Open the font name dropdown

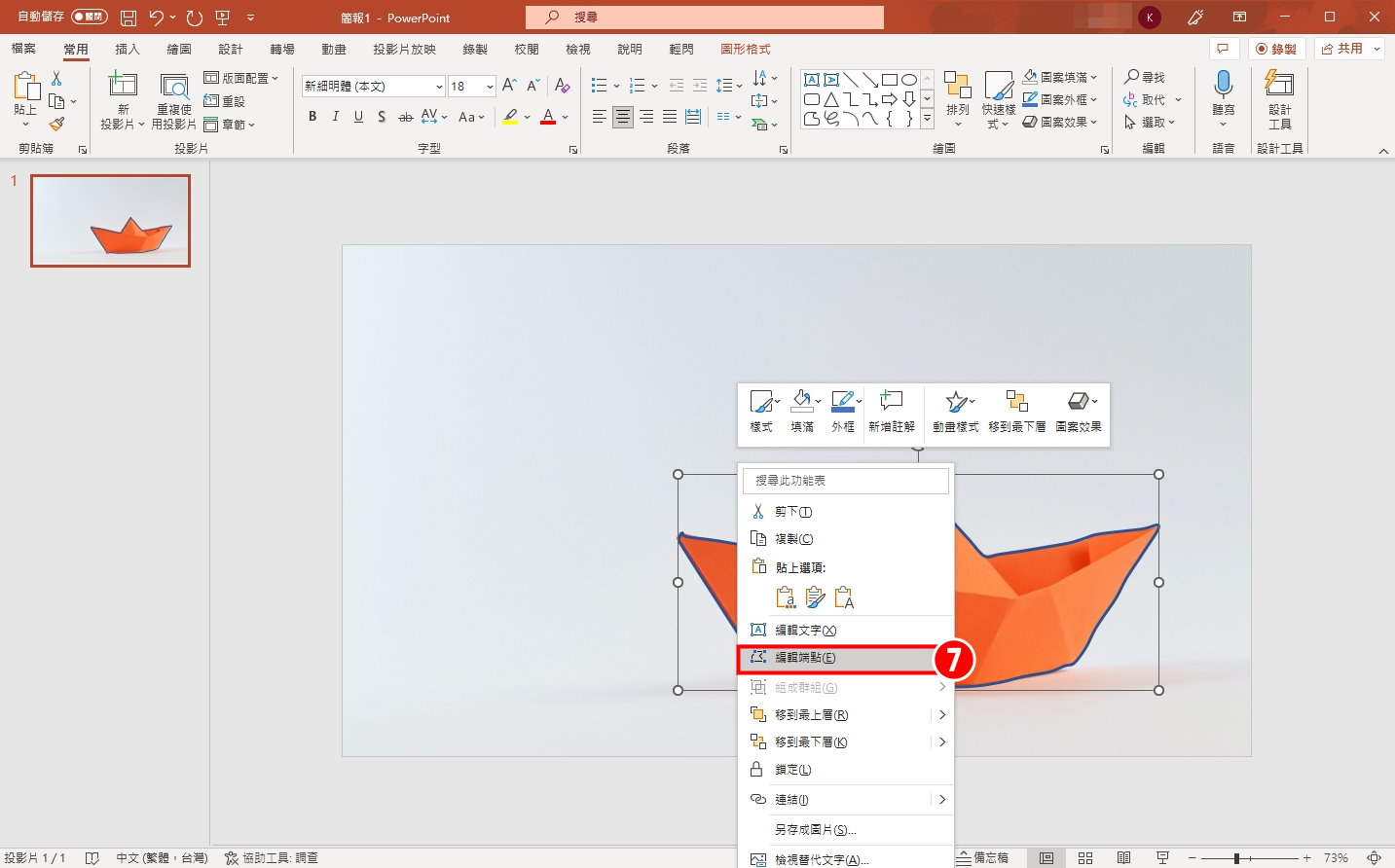pos(439,87)
